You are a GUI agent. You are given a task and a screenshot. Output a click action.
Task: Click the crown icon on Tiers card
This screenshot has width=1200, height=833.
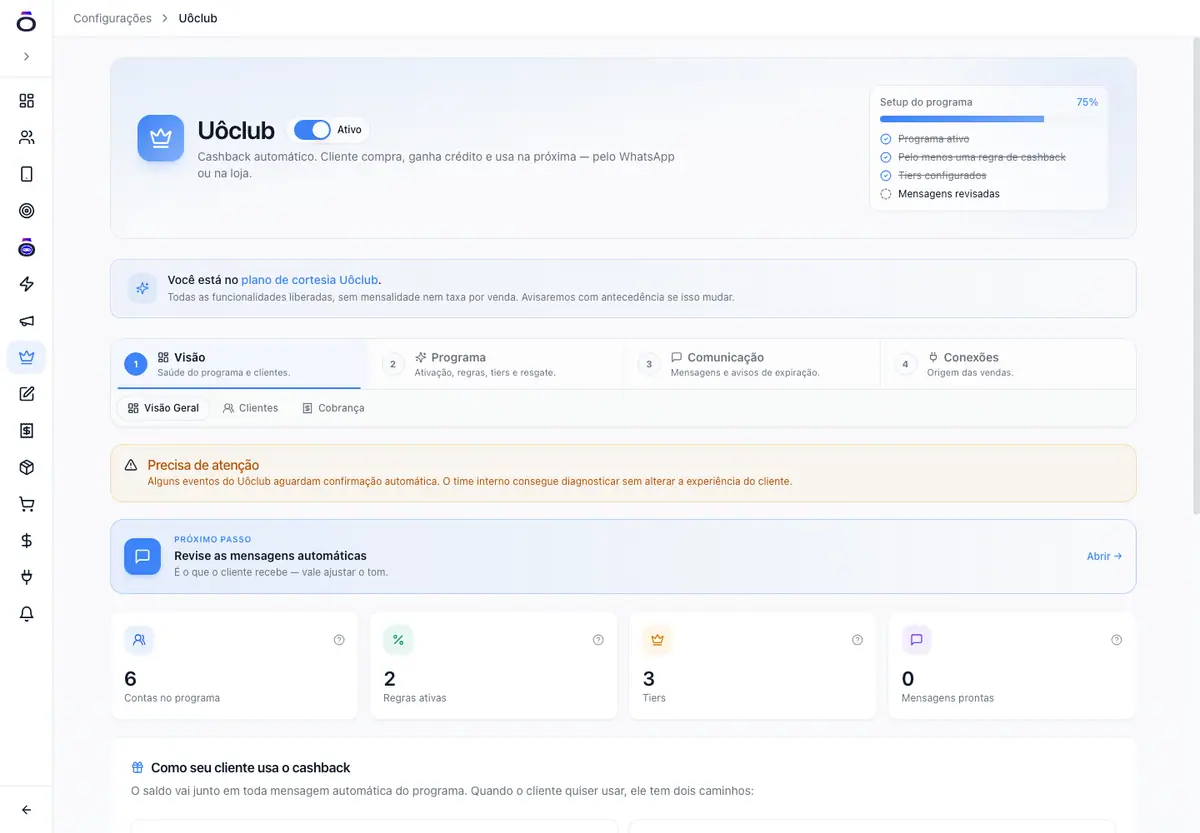tap(657, 640)
